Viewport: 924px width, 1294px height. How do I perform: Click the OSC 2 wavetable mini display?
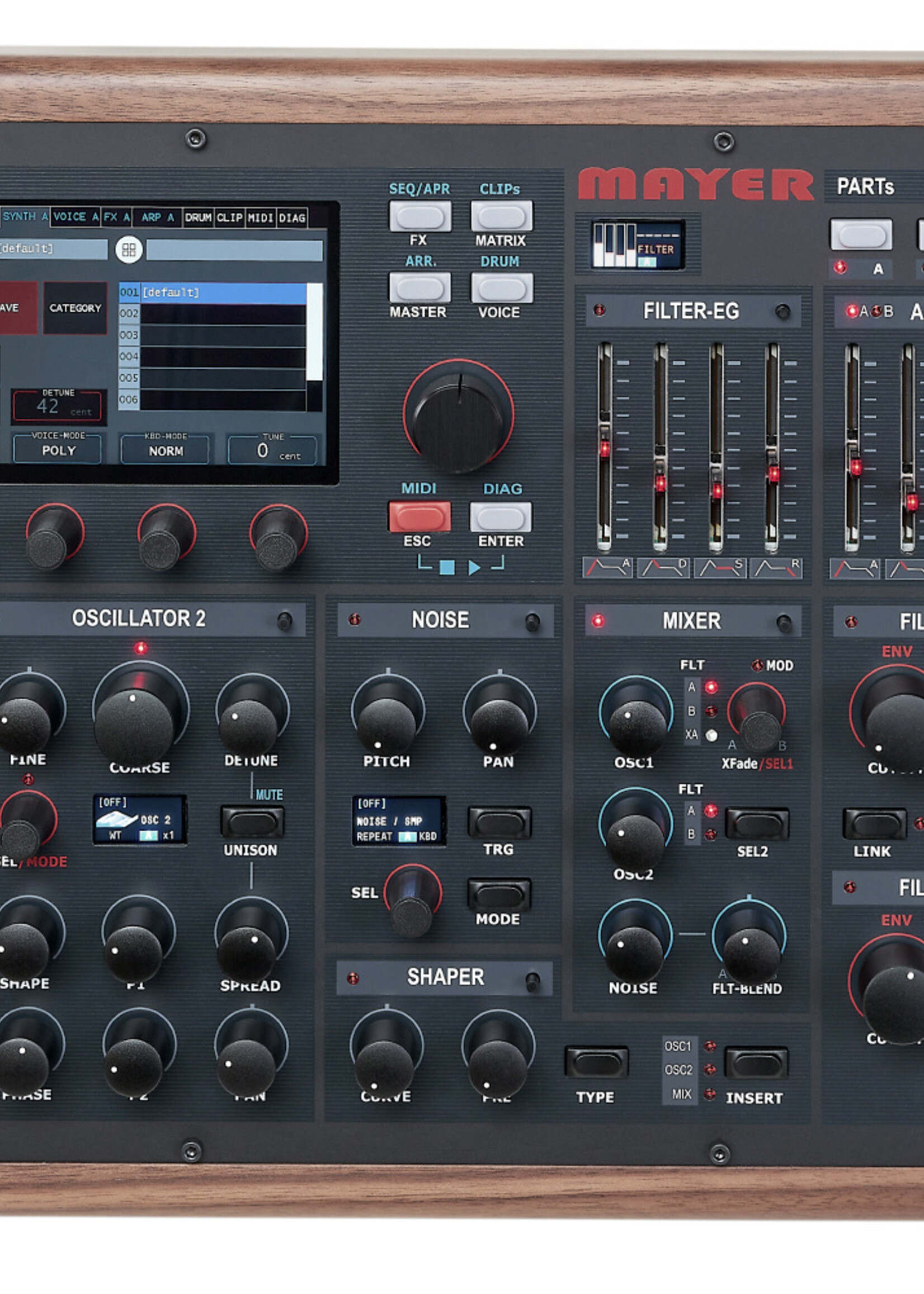(140, 820)
